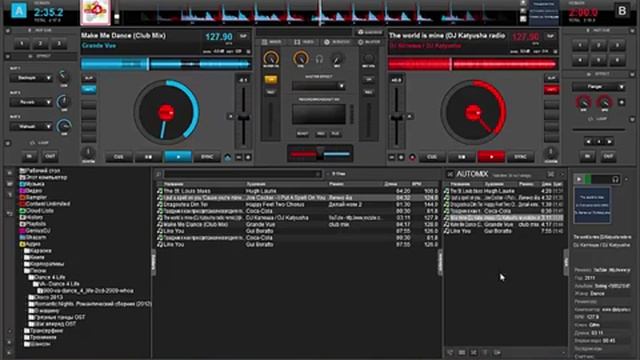Click deck A album cover thumbnail
640x360 pixels.
click(x=95, y=12)
